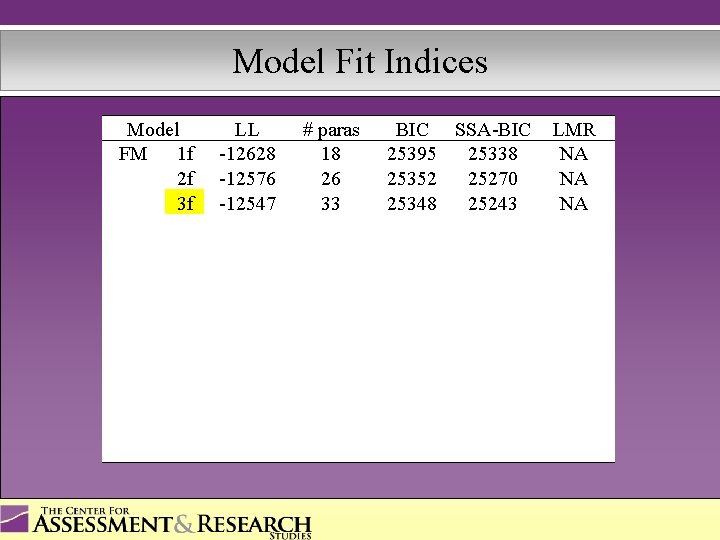The image size is (720, 540).
Task: Click the LMR NA cell in 1f row
Action: [x=574, y=154]
